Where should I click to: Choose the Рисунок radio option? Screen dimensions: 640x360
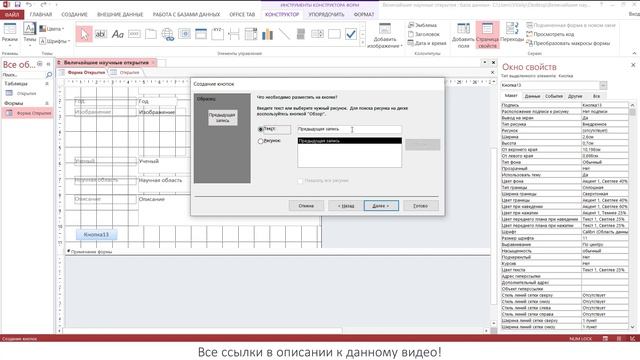point(260,141)
